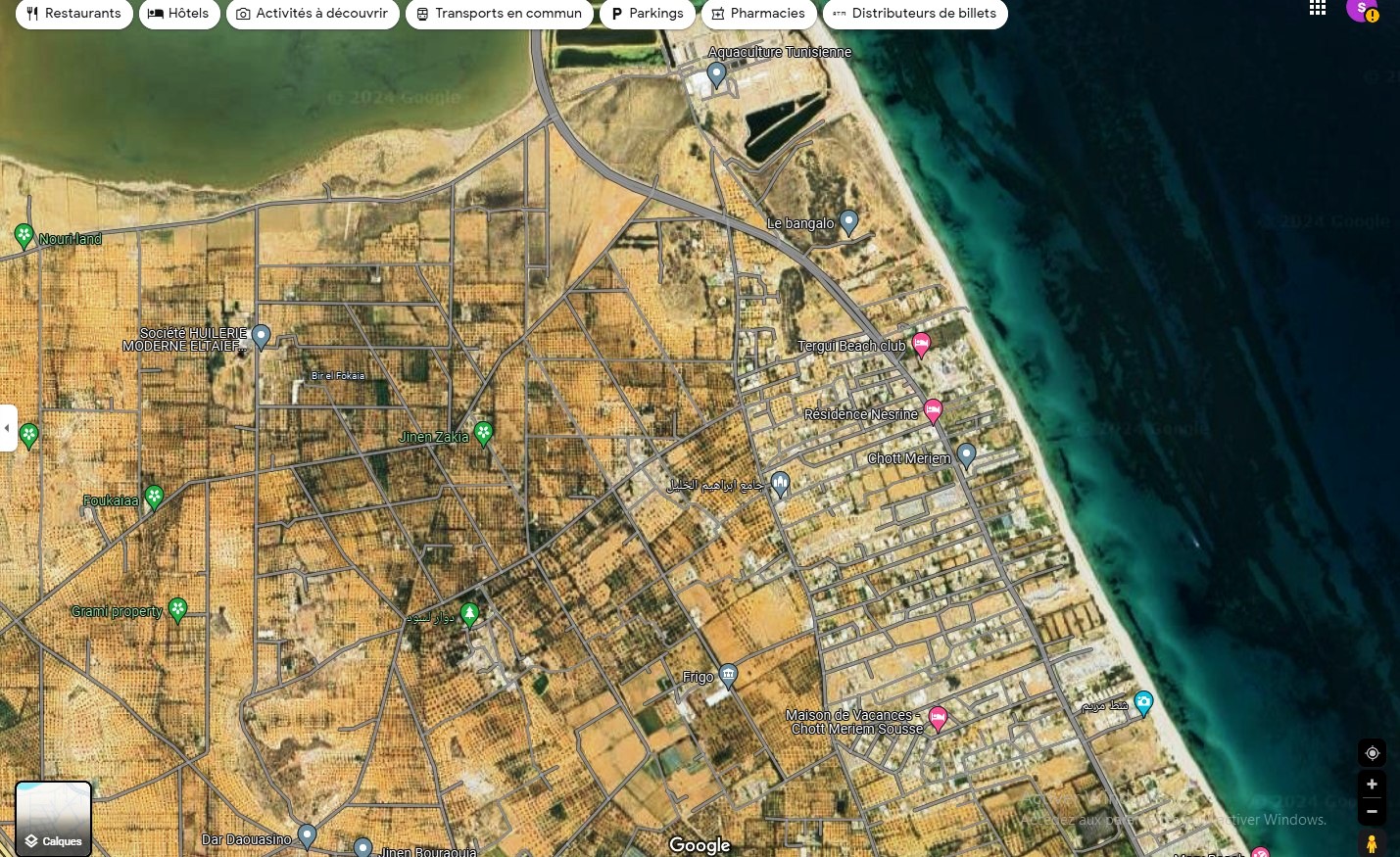
Task: Select the Chott Meriem location pin
Action: [x=966, y=454]
